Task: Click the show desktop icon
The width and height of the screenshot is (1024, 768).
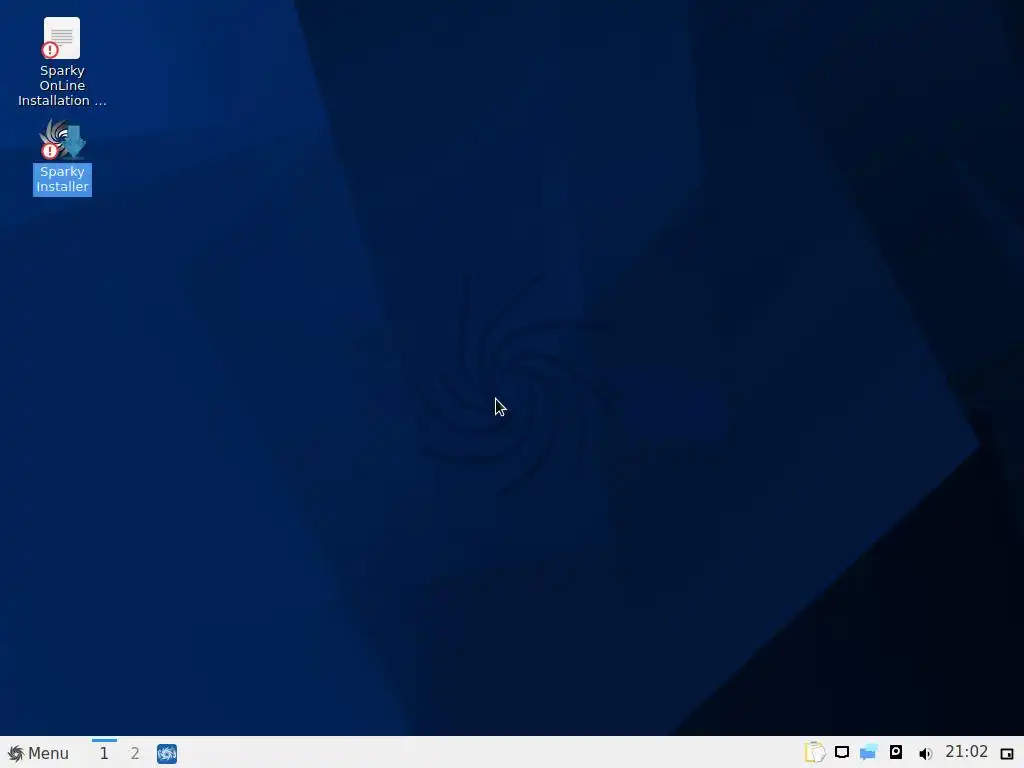Action: pyautogui.click(x=1007, y=754)
